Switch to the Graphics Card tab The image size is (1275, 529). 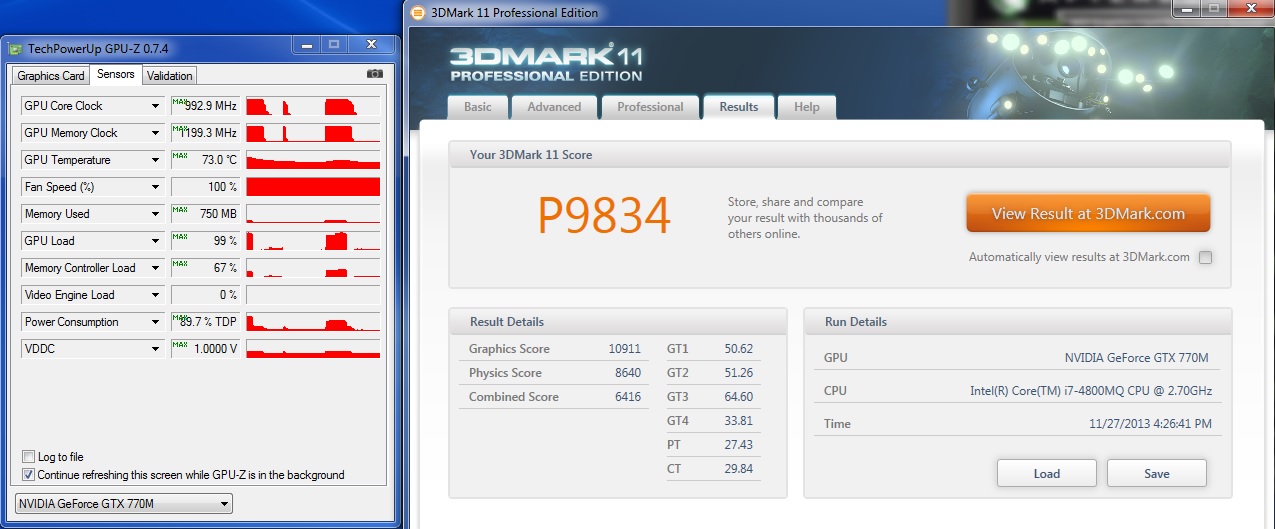pos(51,76)
